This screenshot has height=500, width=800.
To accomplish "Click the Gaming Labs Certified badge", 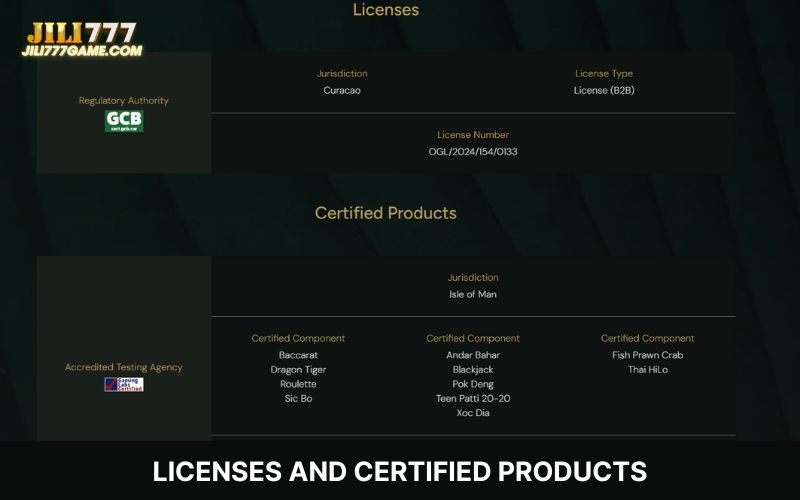I will (124, 384).
